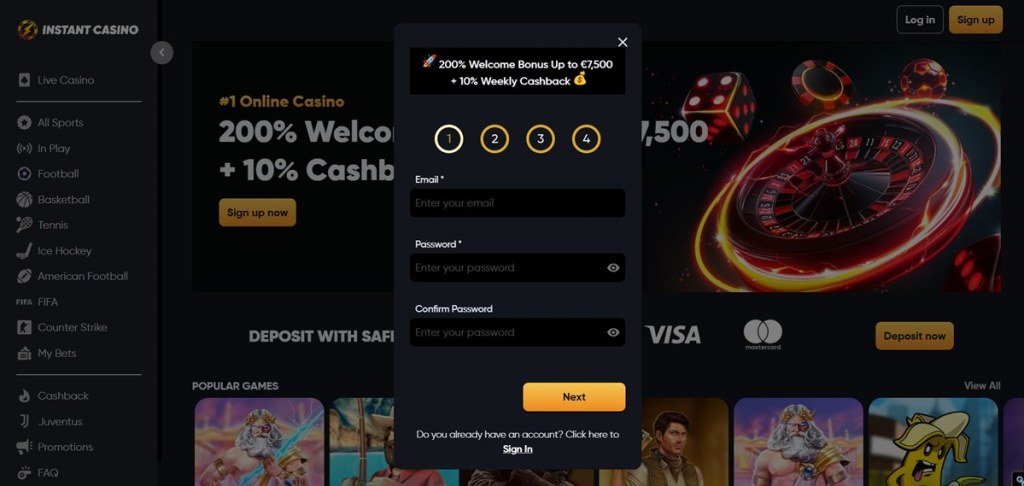
Task: Select the Tennis racket icon
Action: 24,225
